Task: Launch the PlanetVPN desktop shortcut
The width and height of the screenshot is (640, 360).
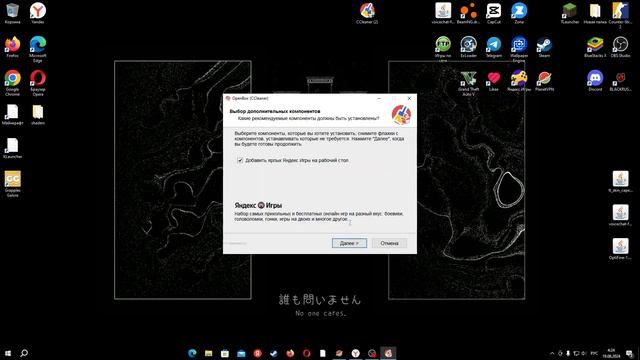Action: pyautogui.click(x=544, y=80)
